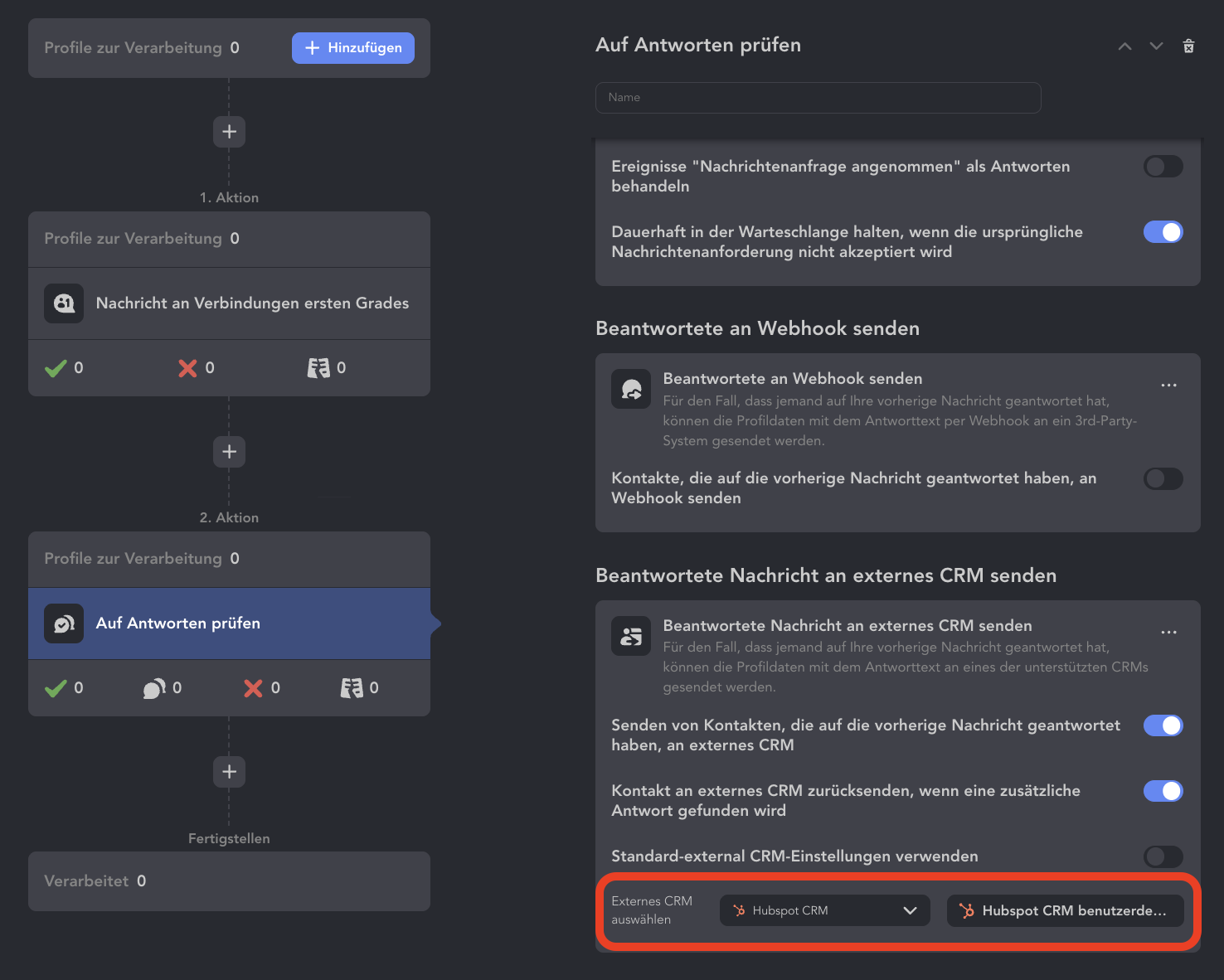Add step with plus above 1. Aktion
Screen dimensions: 1224x980
click(229, 131)
